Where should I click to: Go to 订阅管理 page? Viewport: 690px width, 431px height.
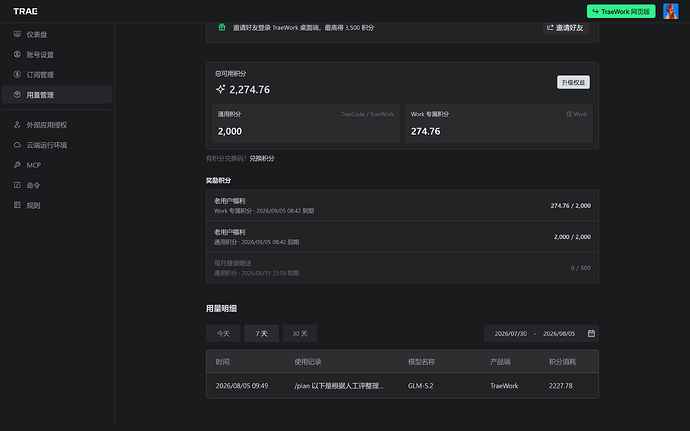click(x=57, y=75)
